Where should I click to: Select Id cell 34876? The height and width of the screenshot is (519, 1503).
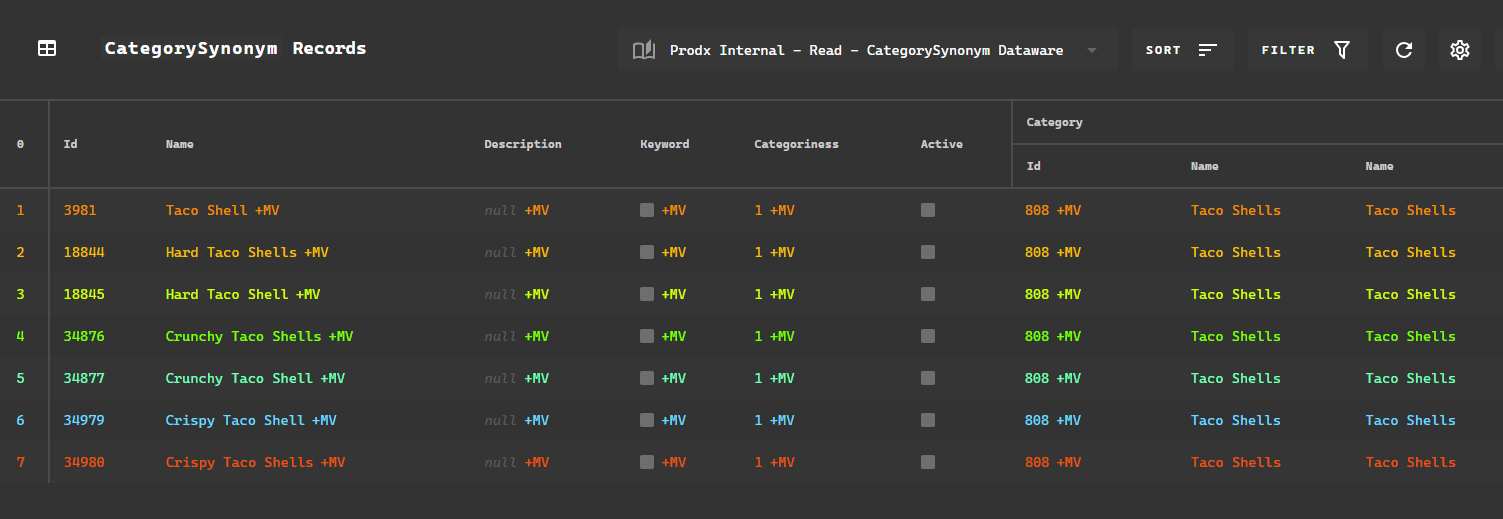coord(84,336)
